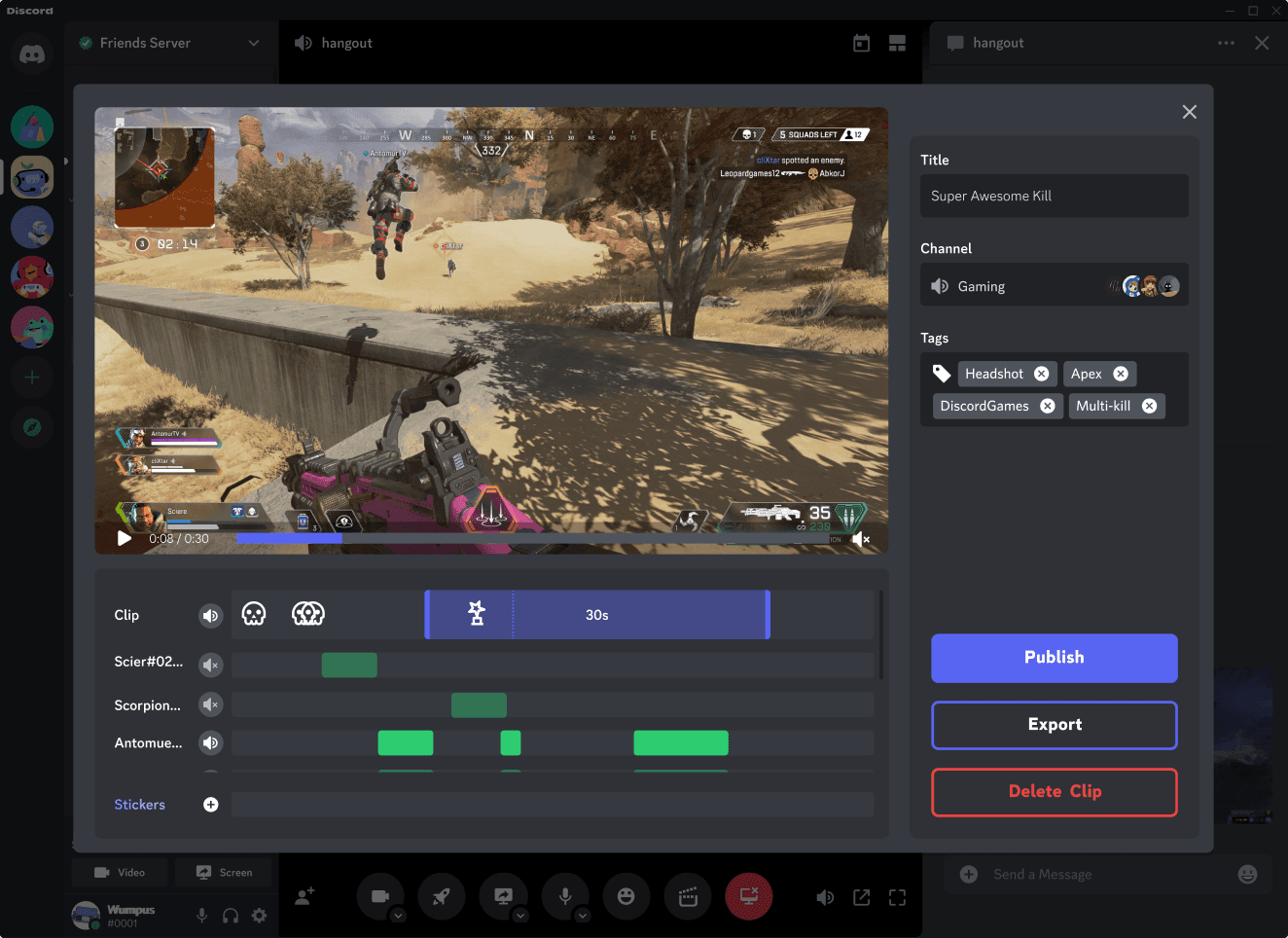The image size is (1288, 938).
Task: Click the Delete Clip button
Action: pos(1054,792)
